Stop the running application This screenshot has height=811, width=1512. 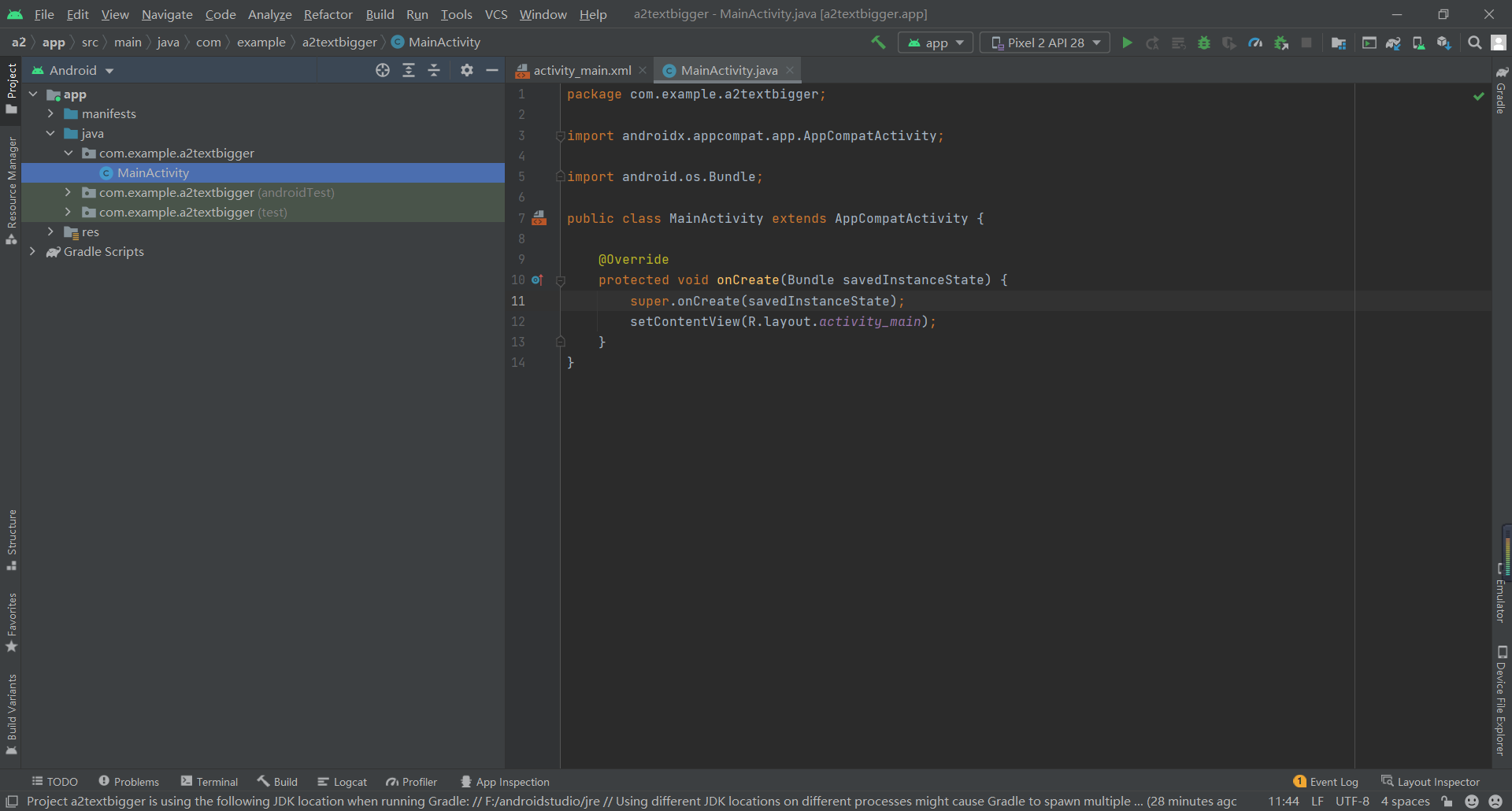pyautogui.click(x=1306, y=43)
